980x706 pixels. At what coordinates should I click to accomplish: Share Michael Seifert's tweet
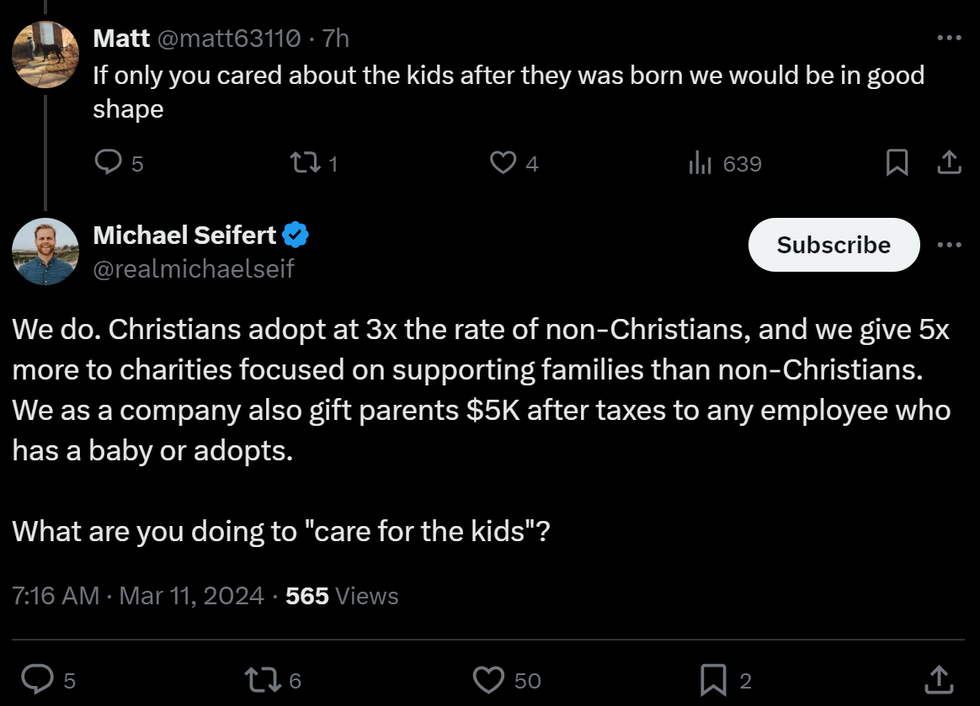(939, 680)
